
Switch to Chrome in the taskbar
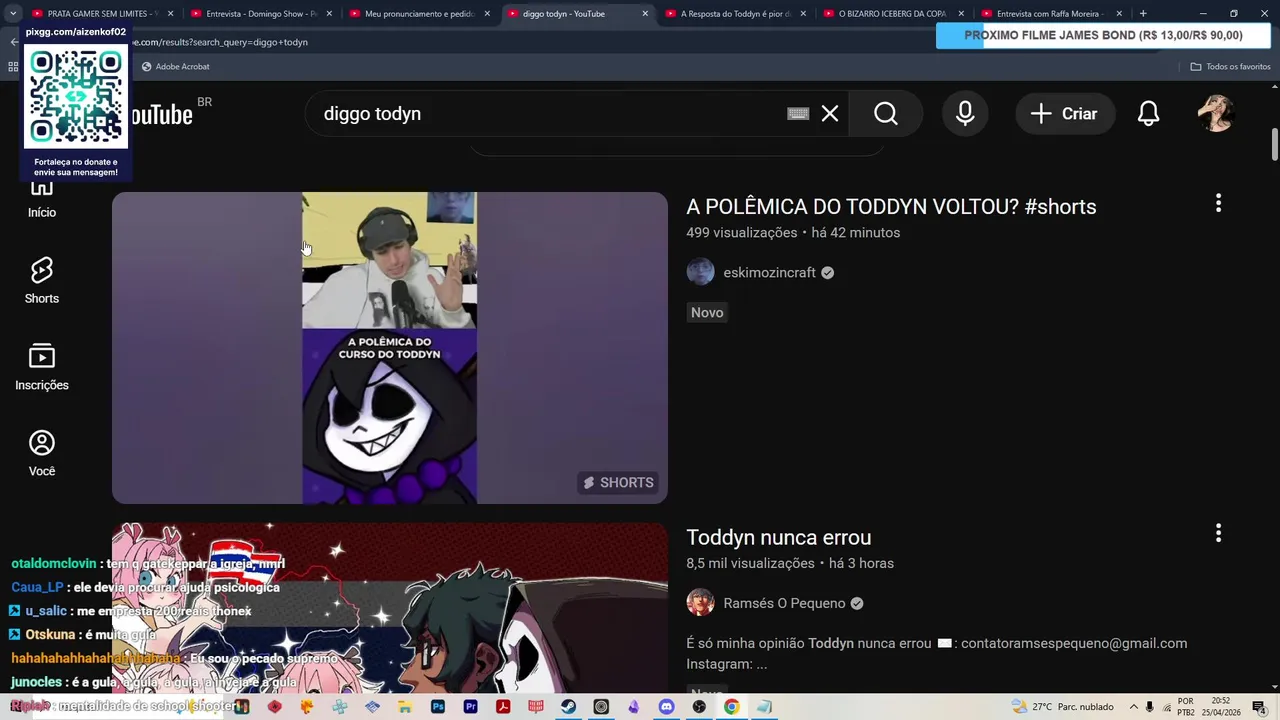tap(732, 706)
